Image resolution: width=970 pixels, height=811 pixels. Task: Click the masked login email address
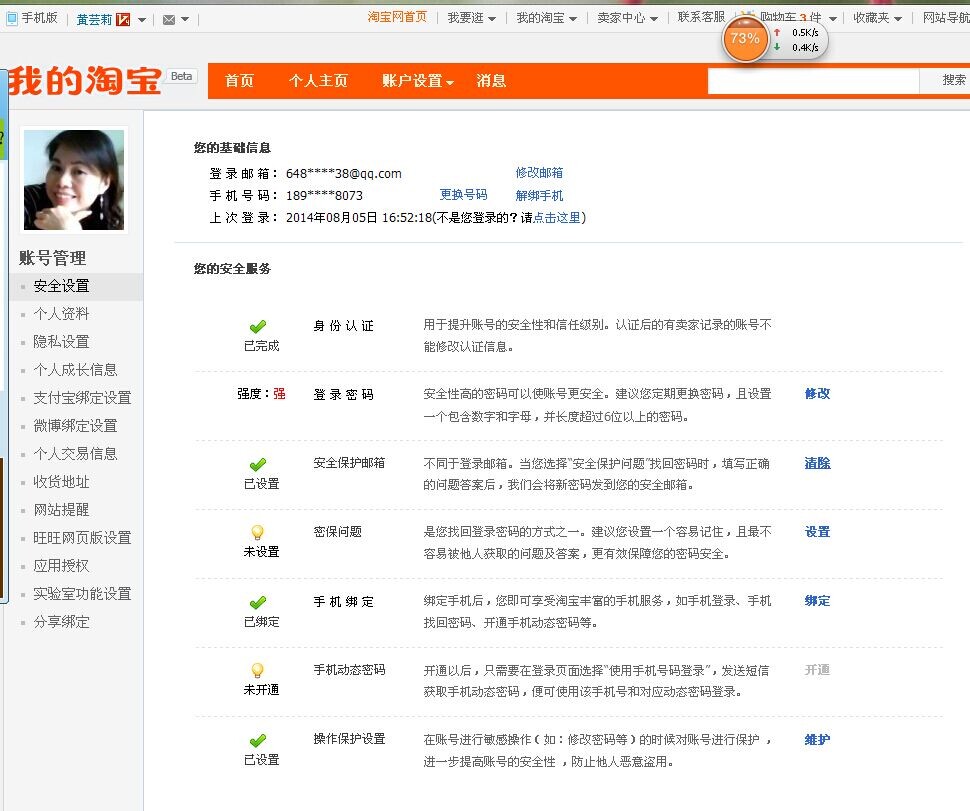click(343, 174)
